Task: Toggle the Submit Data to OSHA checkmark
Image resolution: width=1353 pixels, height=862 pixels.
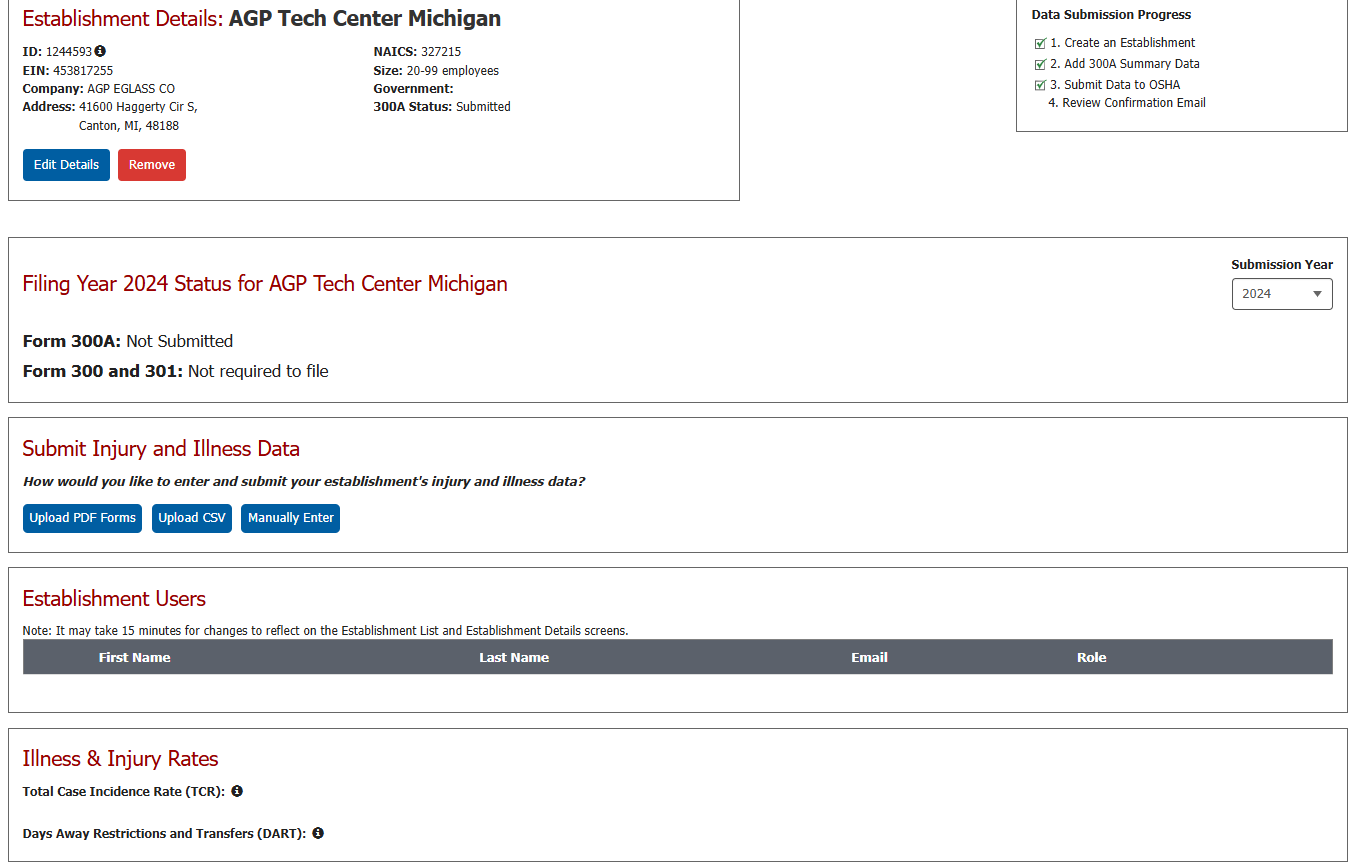Action: pyautogui.click(x=1040, y=85)
